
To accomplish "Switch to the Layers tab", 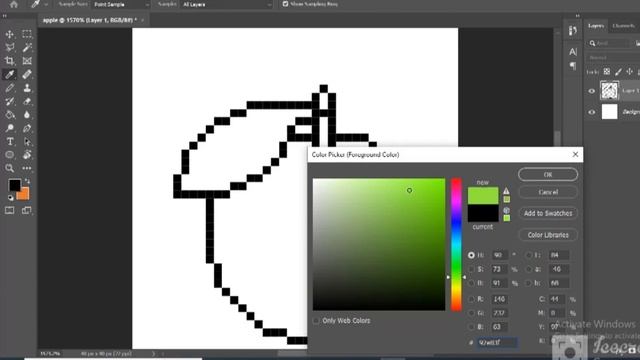I will (x=596, y=26).
